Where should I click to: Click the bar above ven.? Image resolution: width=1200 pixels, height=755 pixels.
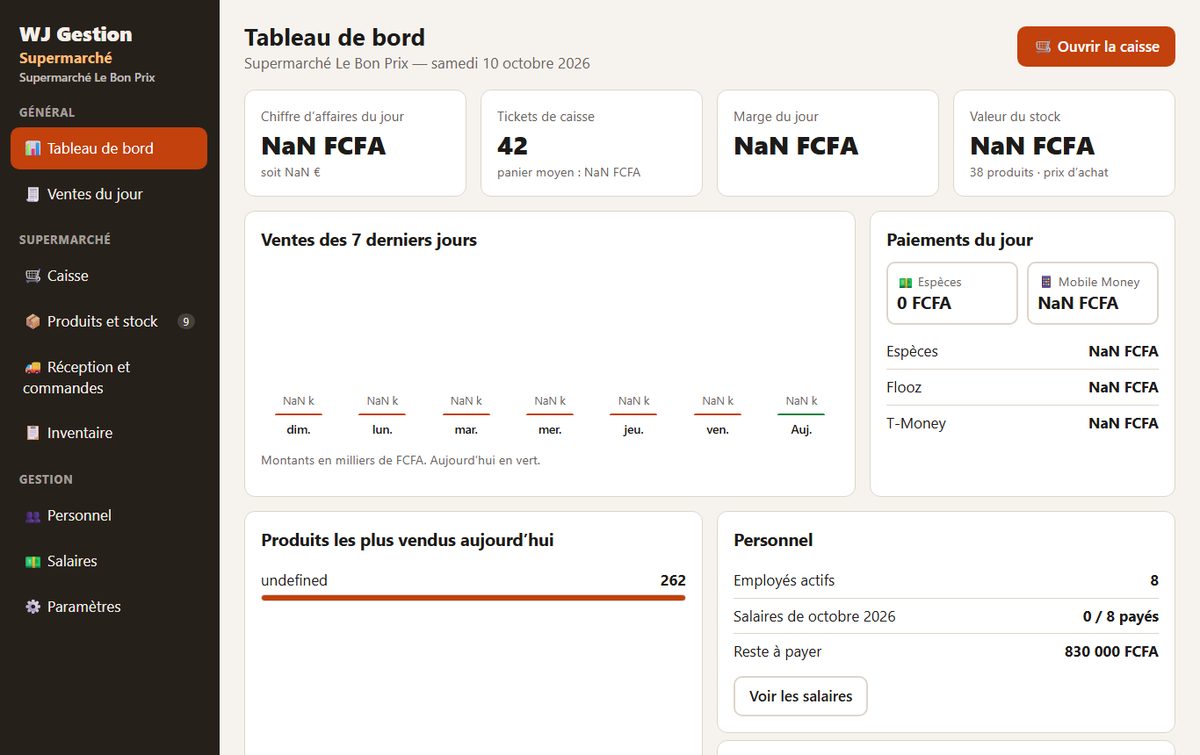click(718, 413)
